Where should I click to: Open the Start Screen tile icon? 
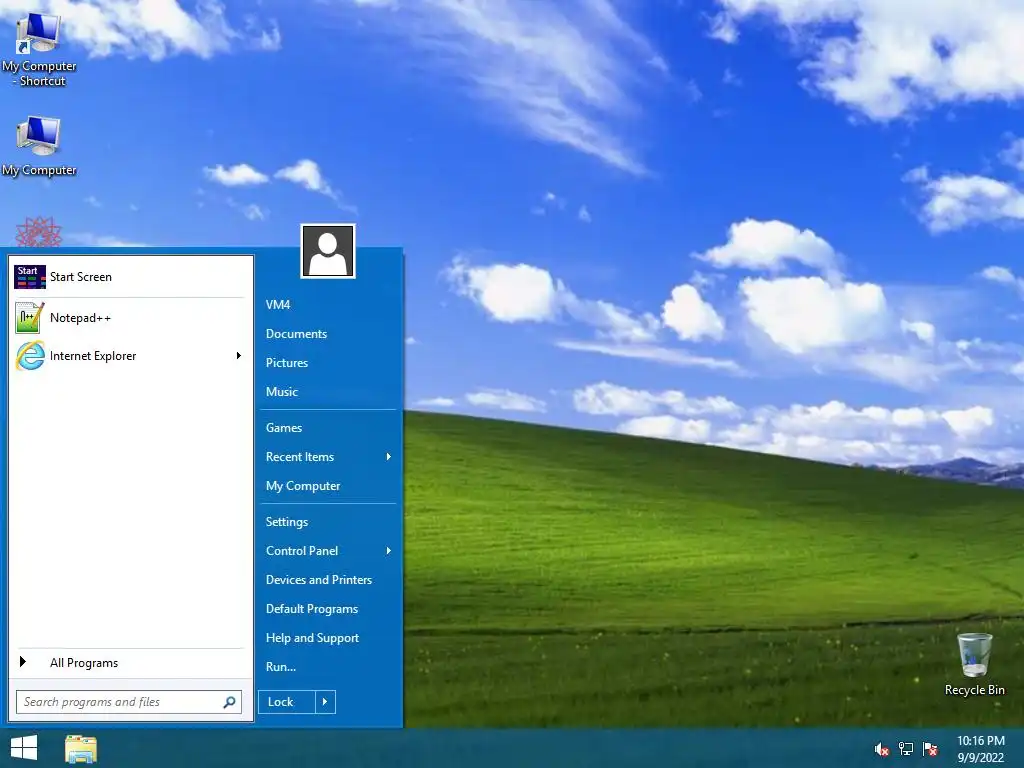pos(30,277)
